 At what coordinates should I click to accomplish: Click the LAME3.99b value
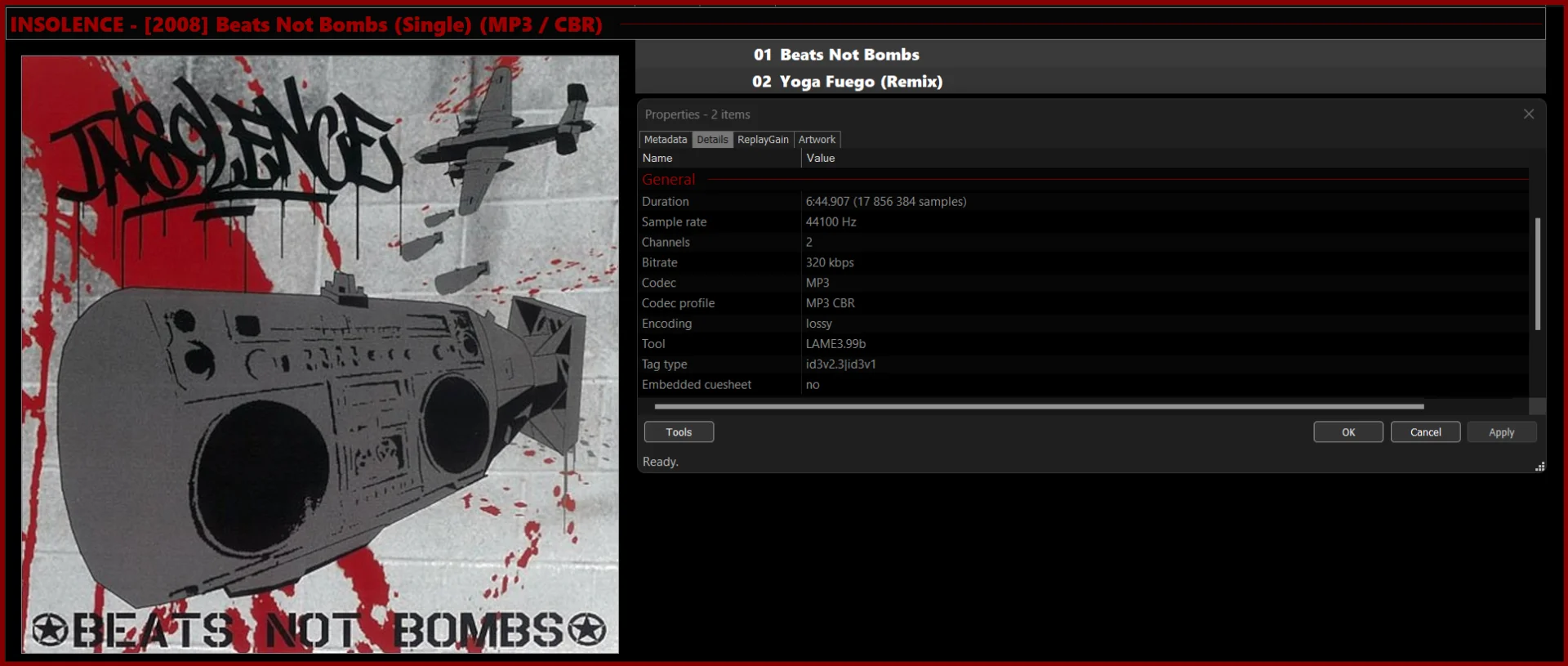(835, 344)
